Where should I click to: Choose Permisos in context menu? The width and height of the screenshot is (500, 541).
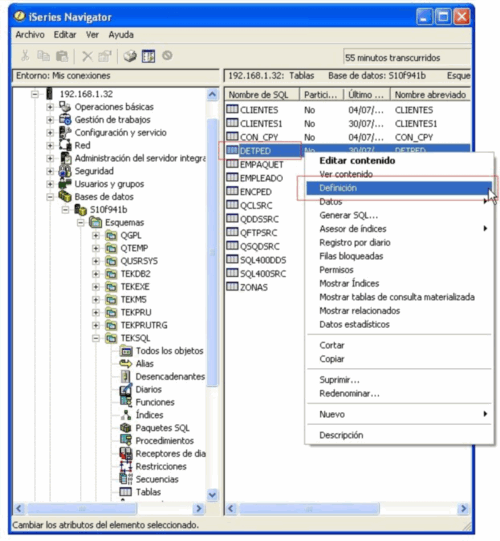[399, 270]
